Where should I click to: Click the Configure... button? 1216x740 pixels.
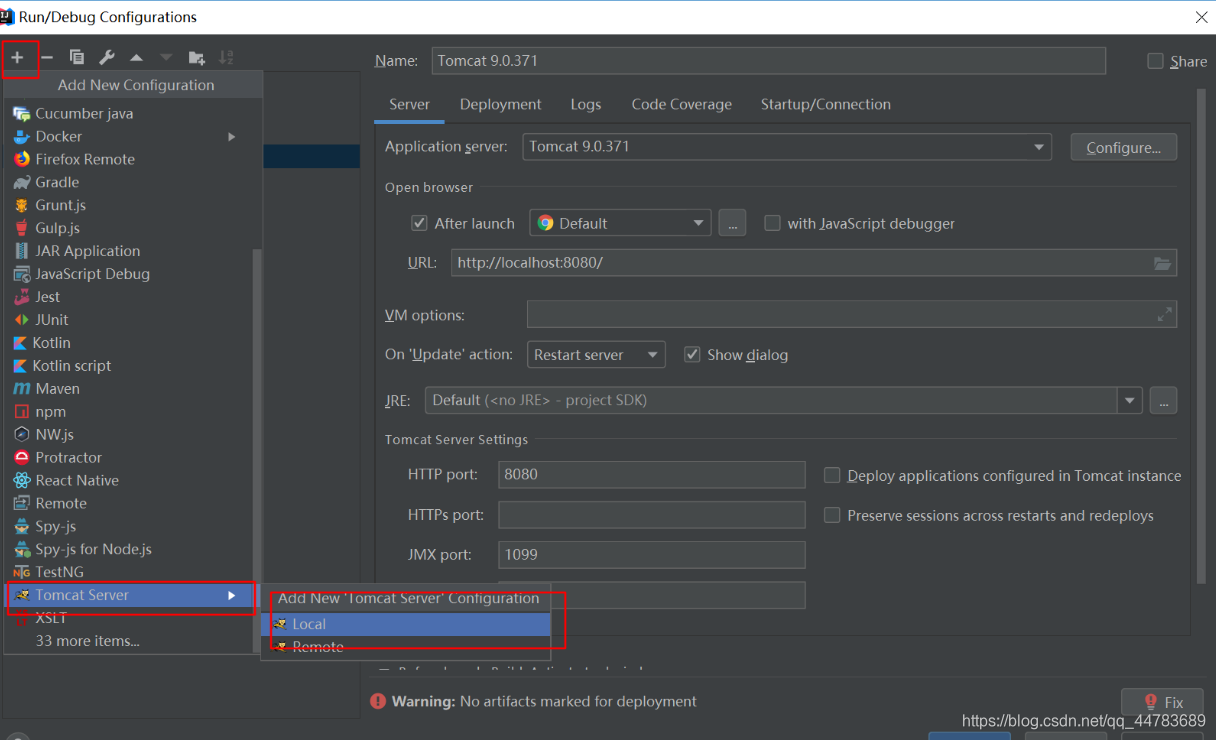tap(1124, 147)
